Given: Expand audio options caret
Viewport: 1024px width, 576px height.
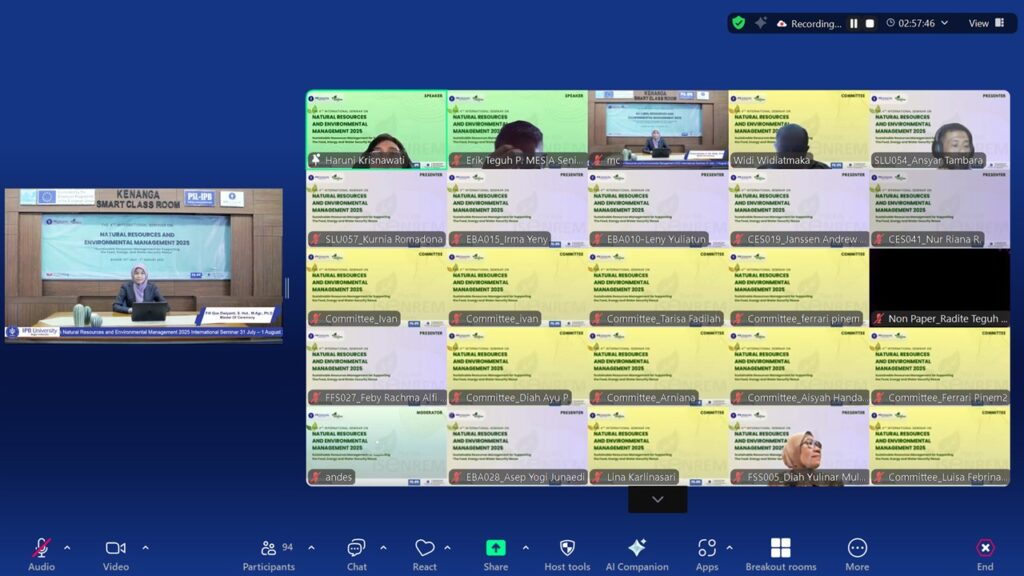Looking at the screenshot, I should click(x=67, y=548).
